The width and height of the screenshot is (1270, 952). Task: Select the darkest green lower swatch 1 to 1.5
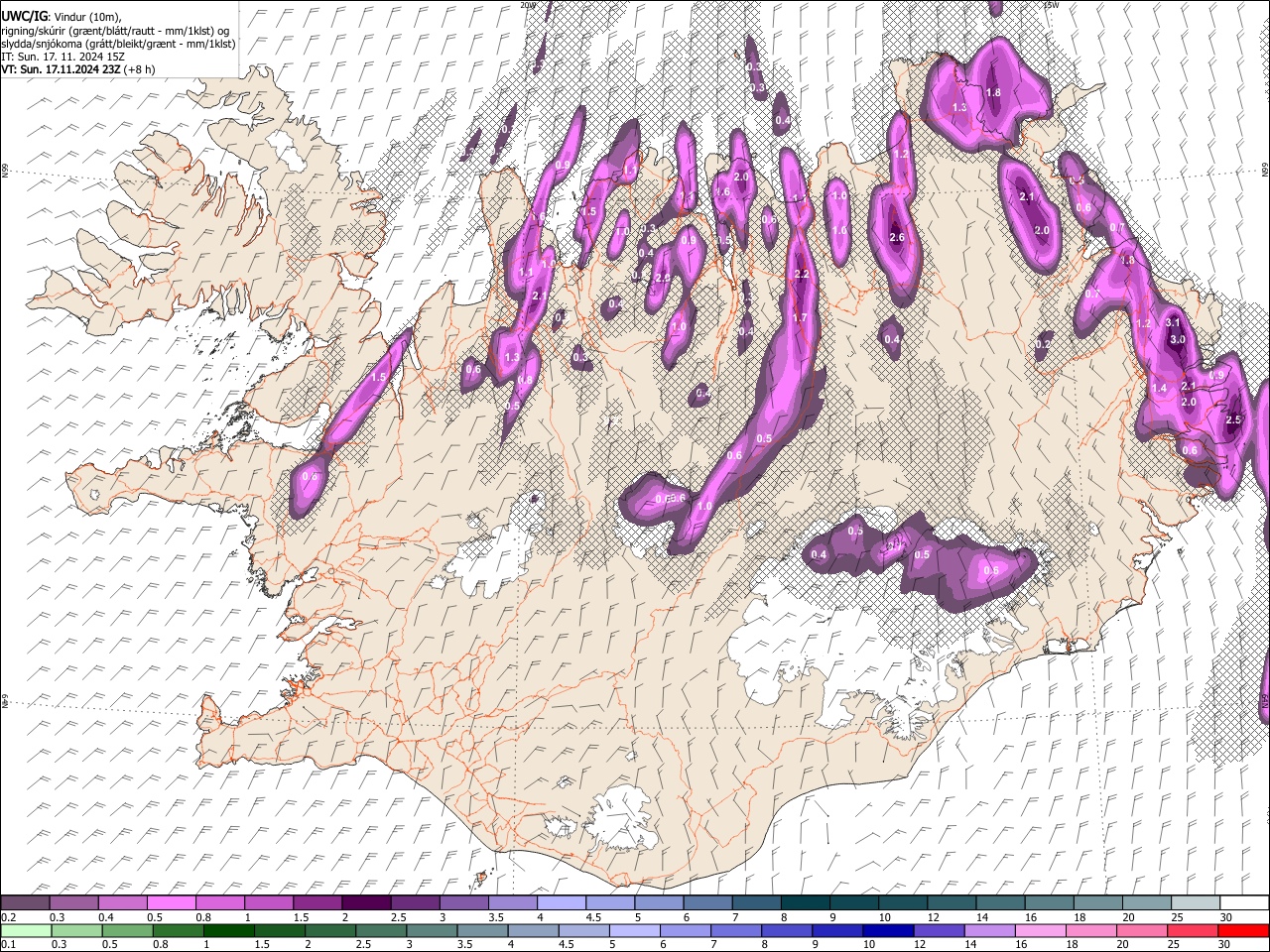pyautogui.click(x=228, y=930)
